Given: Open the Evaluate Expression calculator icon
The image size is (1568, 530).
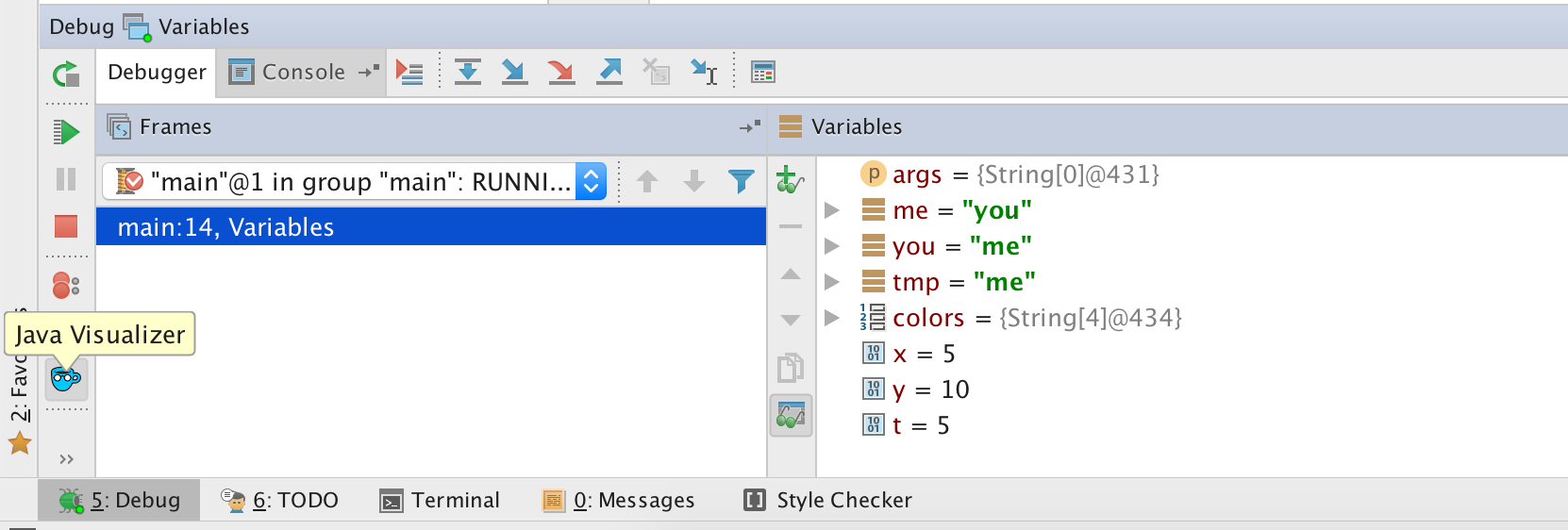Looking at the screenshot, I should 762,72.
